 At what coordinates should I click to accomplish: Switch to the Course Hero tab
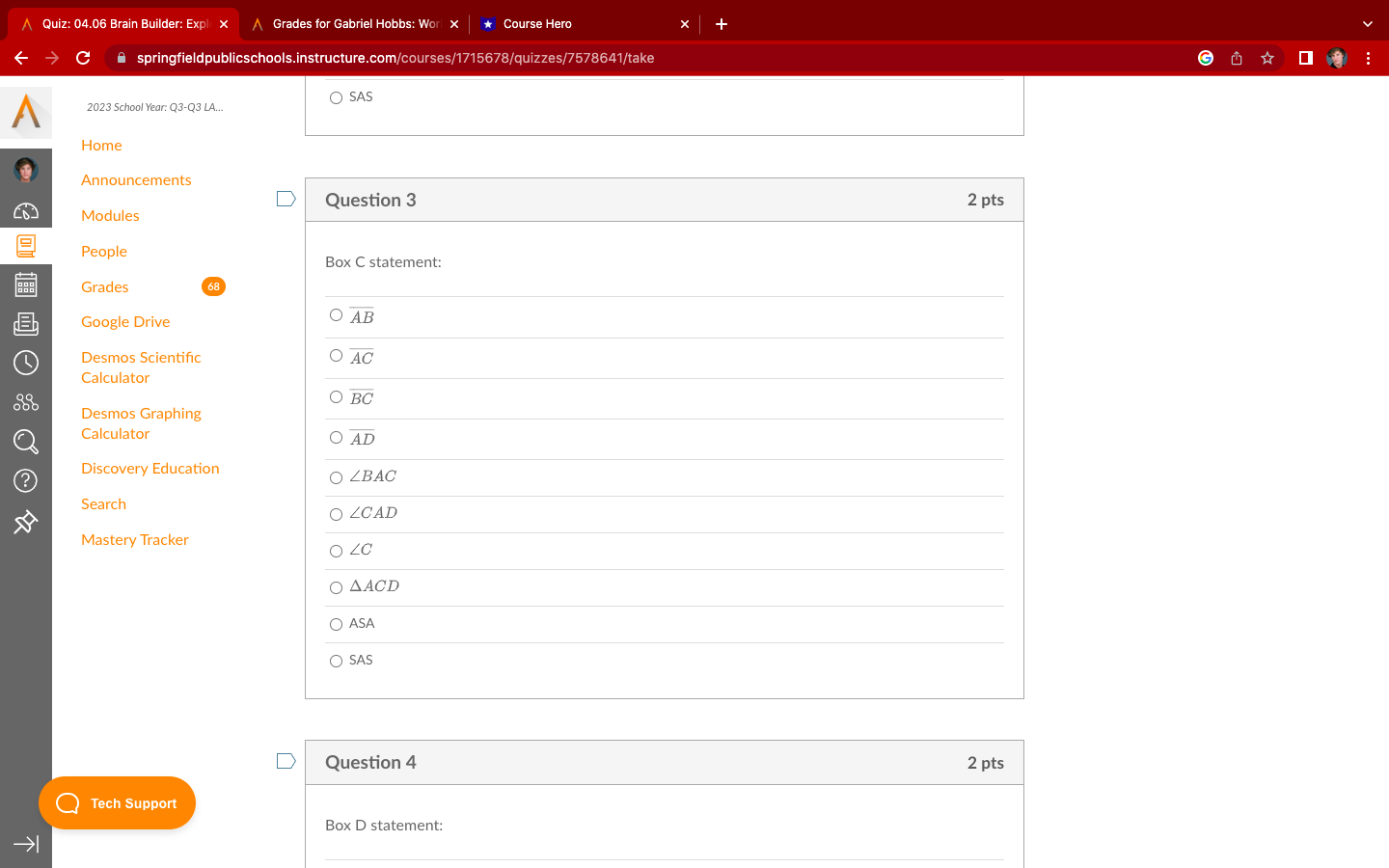click(586, 24)
